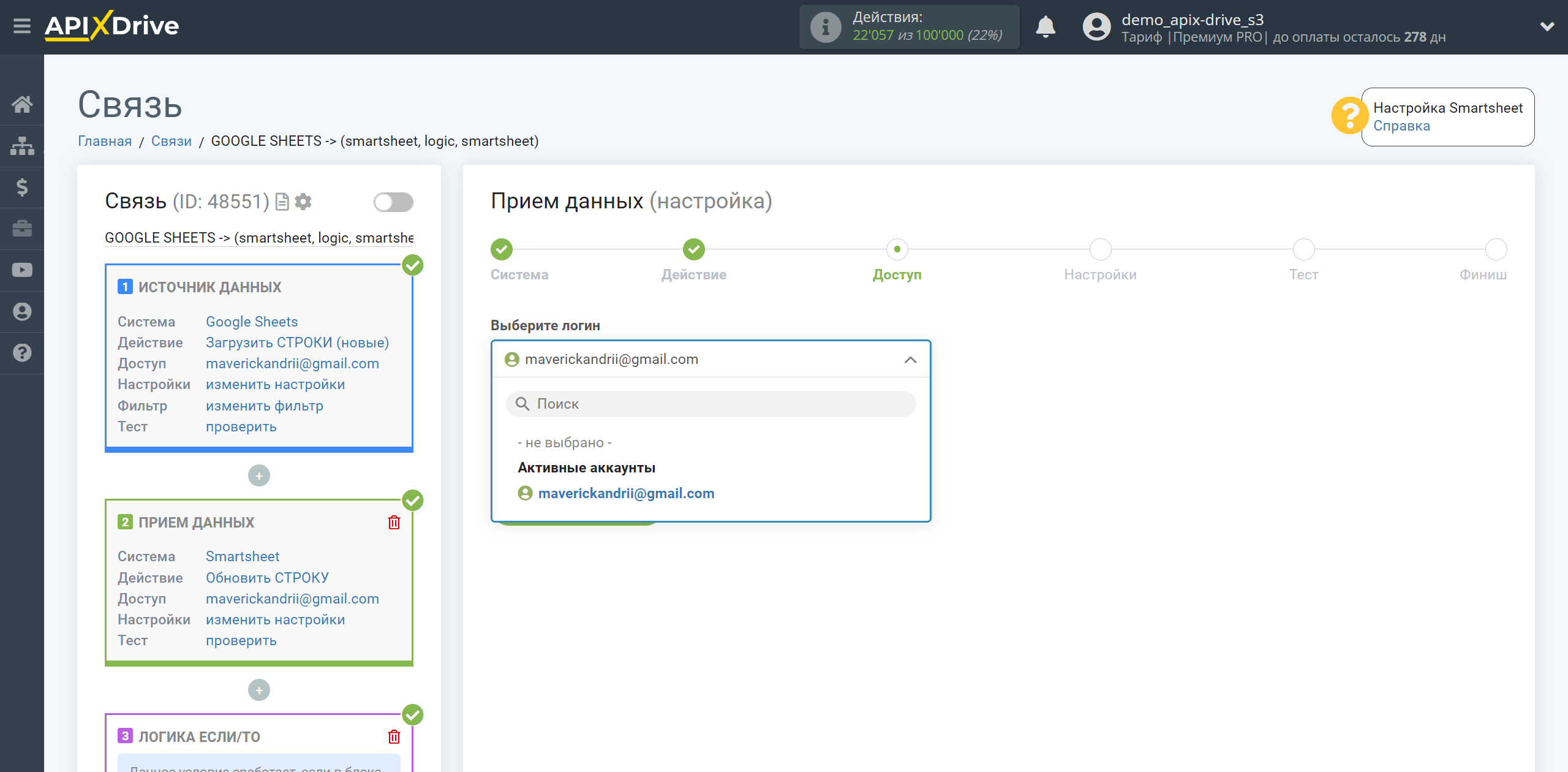This screenshot has height=772, width=1568.
Task: Click receiver block maverickandrii@gmail.com access link
Action: 292,599
